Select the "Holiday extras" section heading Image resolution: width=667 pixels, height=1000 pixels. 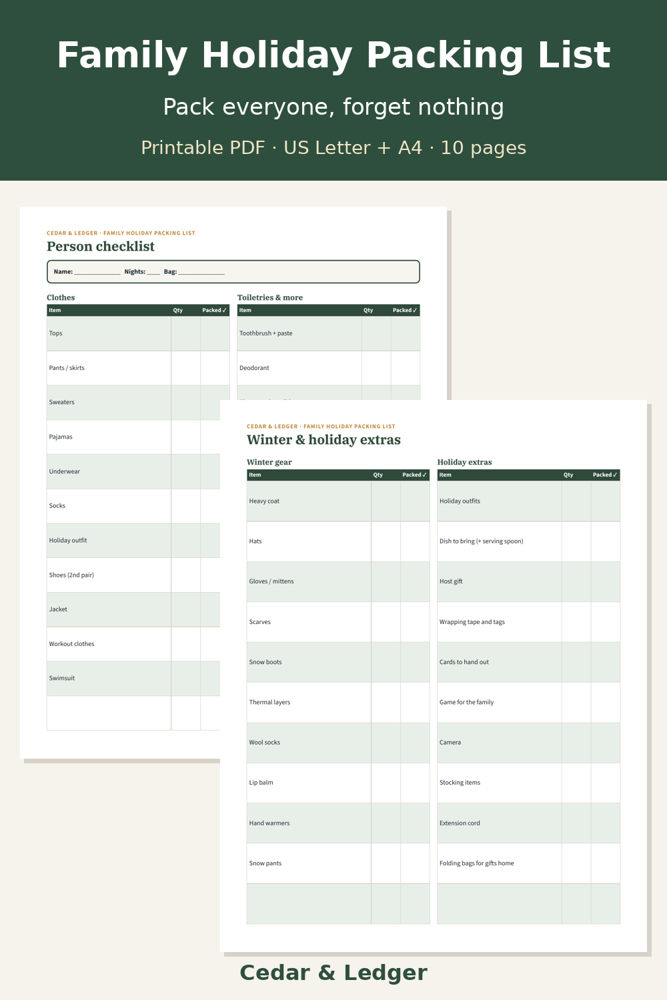[464, 462]
